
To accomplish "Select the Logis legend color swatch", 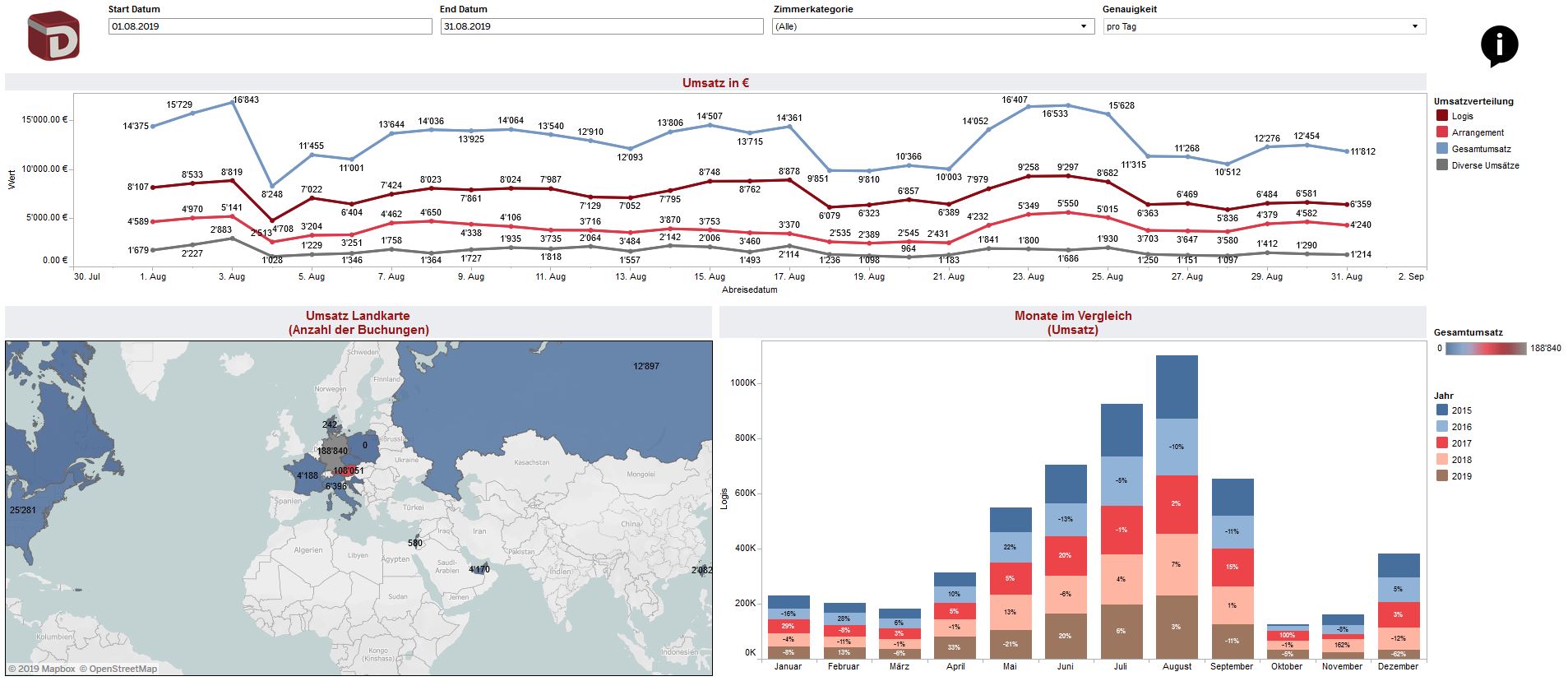I will pyautogui.click(x=1442, y=116).
